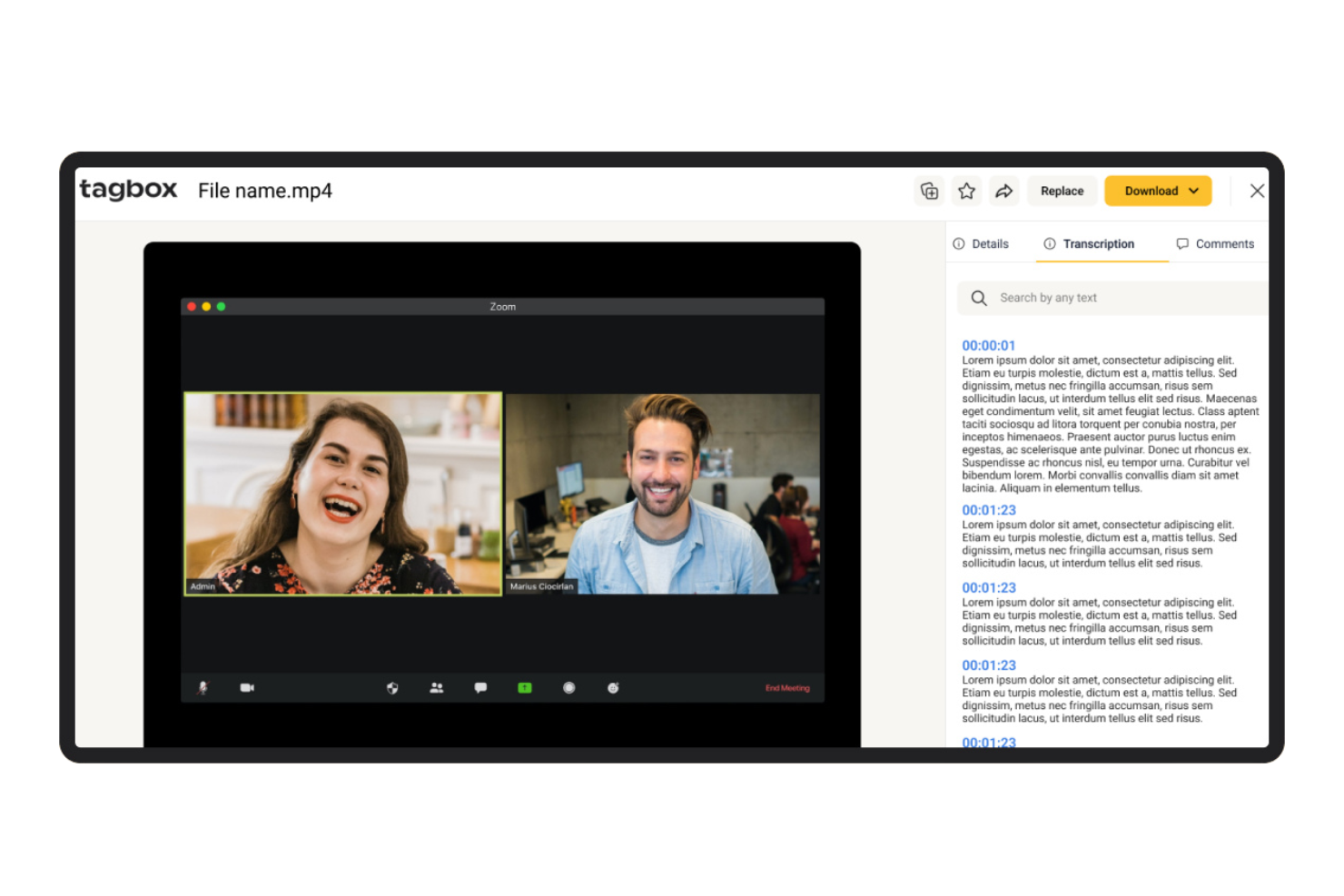
Task: Open reactions with the smiley icon
Action: coord(613,688)
